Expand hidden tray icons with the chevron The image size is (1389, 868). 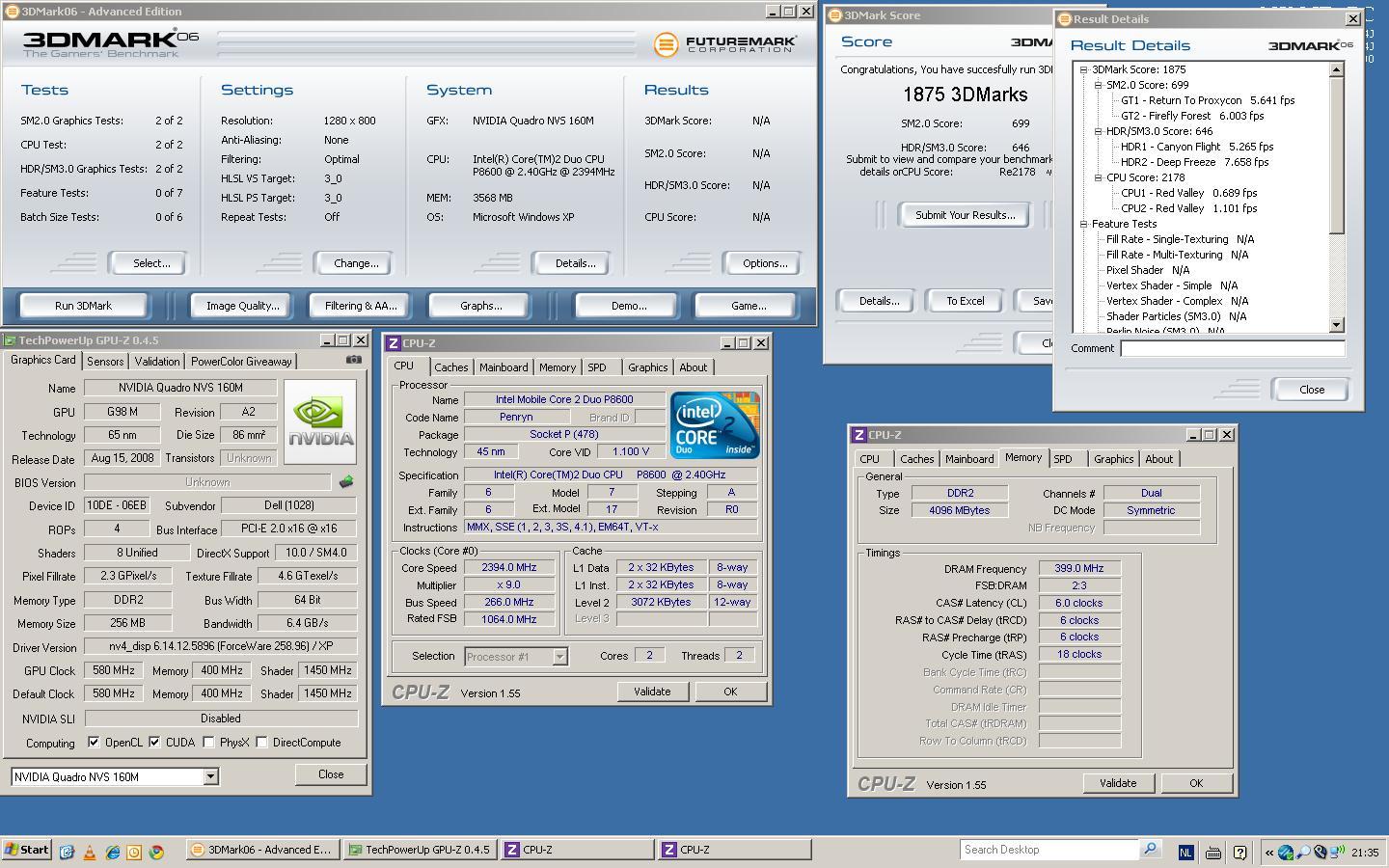pyautogui.click(x=1269, y=853)
